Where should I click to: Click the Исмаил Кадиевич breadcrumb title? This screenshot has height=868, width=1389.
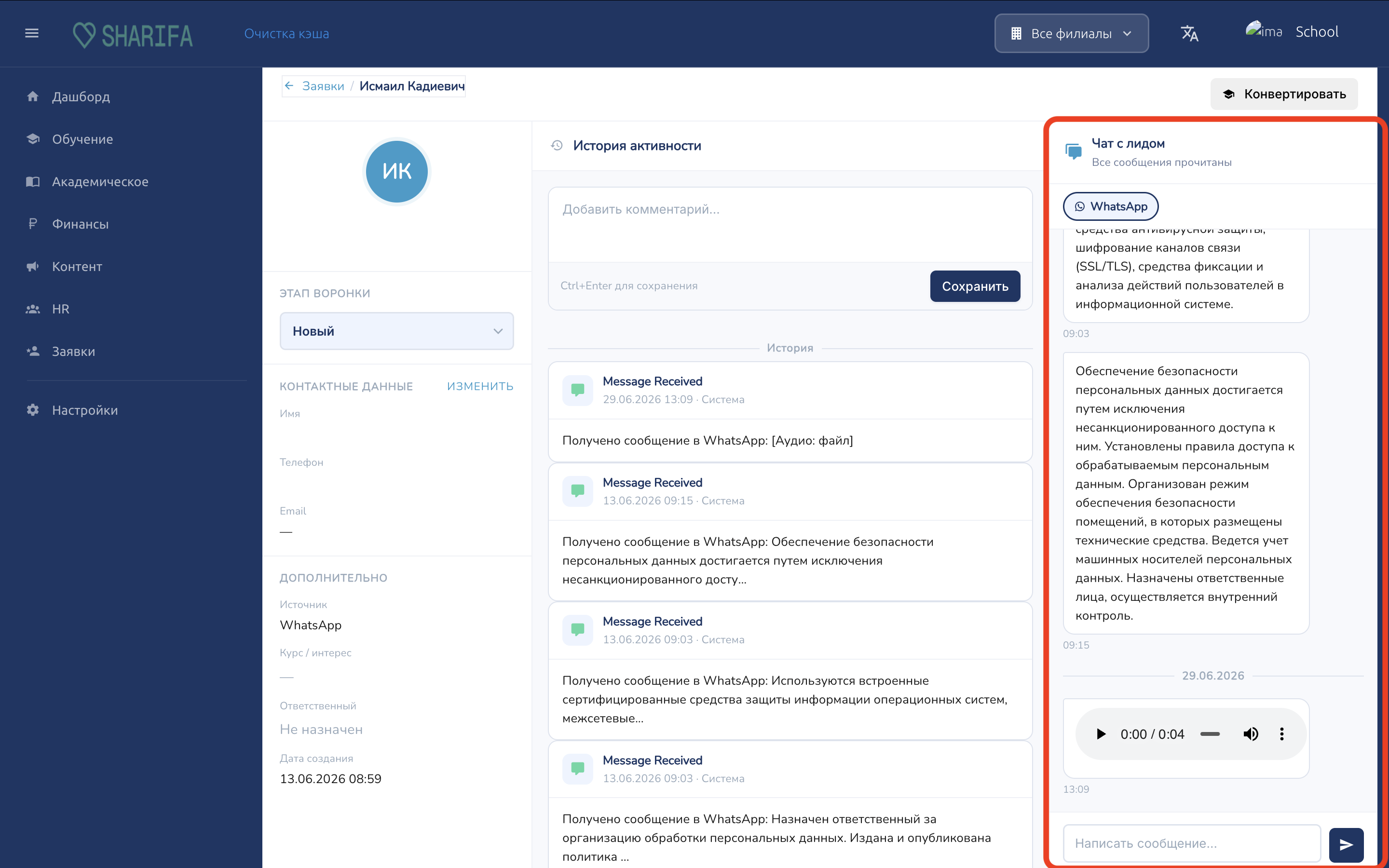[x=412, y=86]
